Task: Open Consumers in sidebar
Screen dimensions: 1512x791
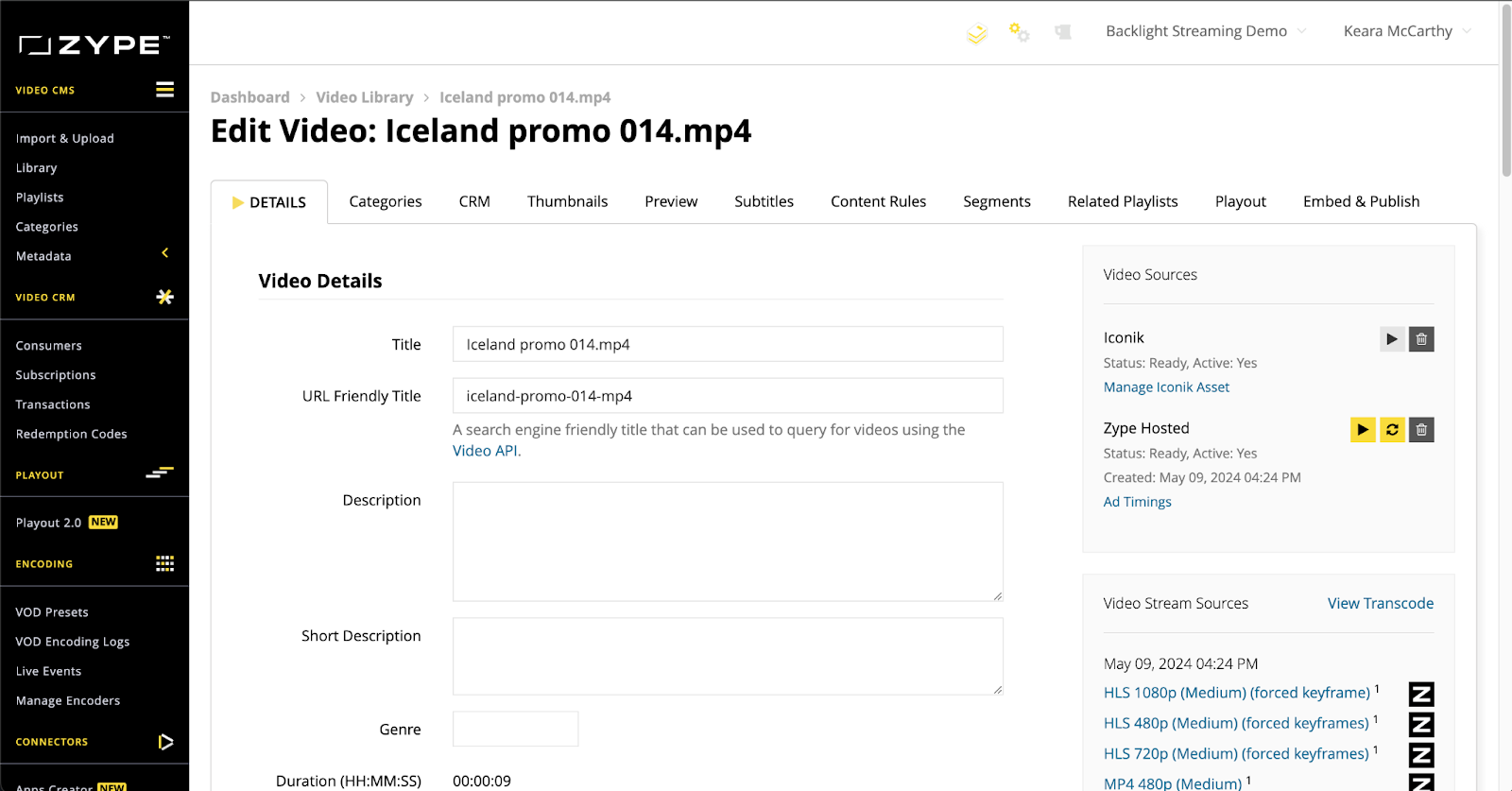Action: [49, 345]
